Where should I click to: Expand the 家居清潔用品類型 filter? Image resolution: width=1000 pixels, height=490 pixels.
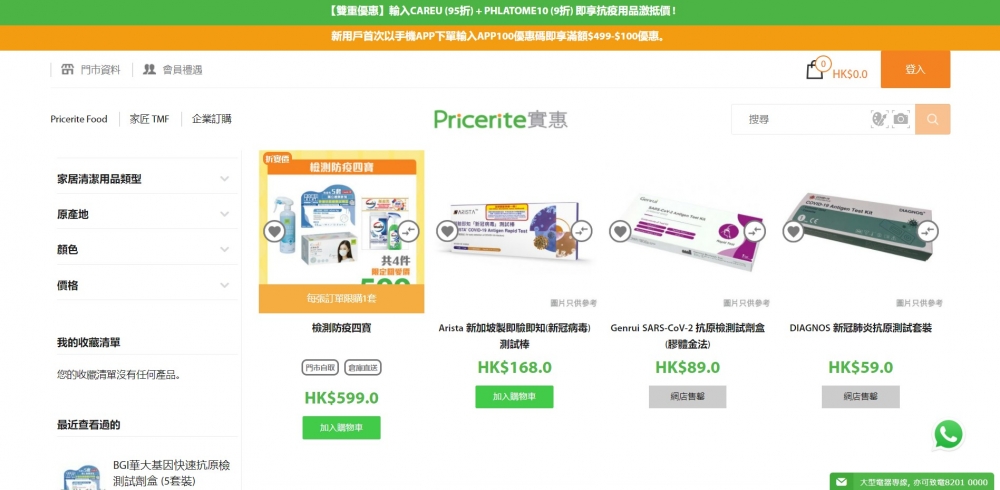tap(147, 179)
